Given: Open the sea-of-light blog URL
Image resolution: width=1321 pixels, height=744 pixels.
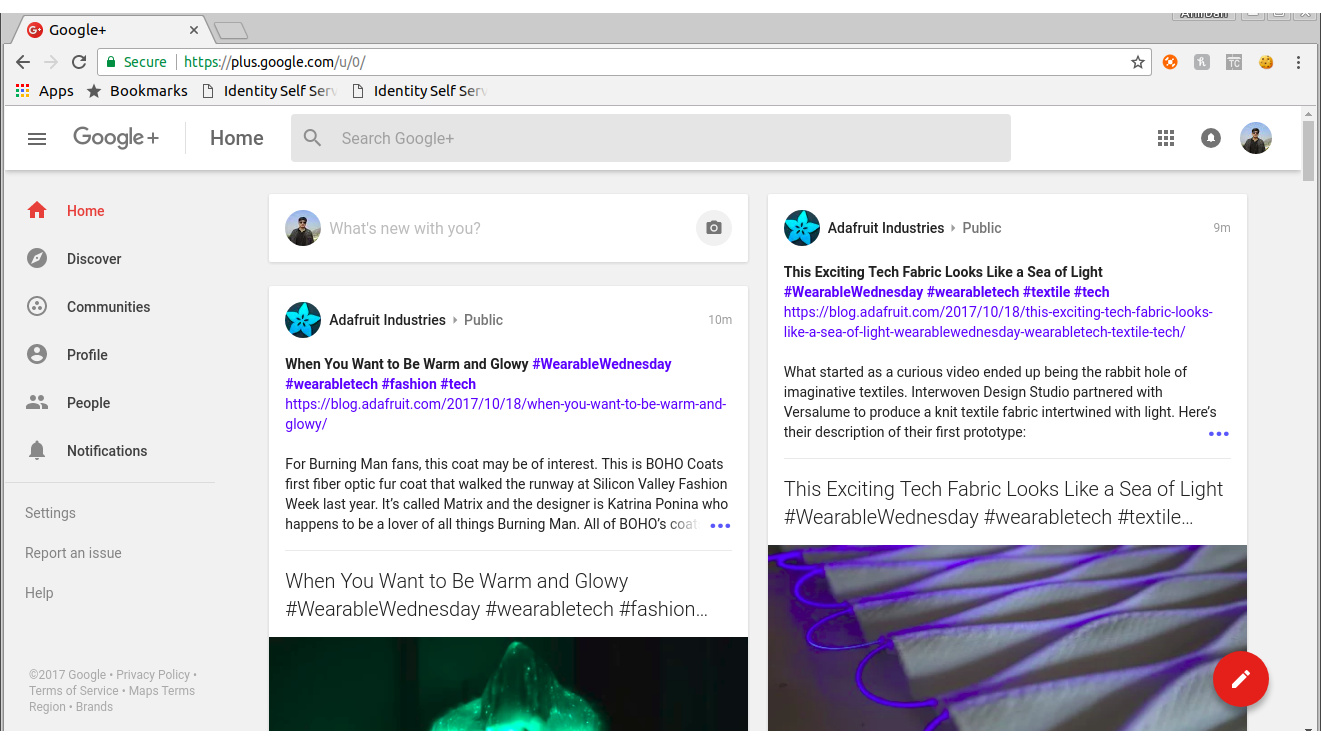Looking at the screenshot, I should [x=998, y=322].
